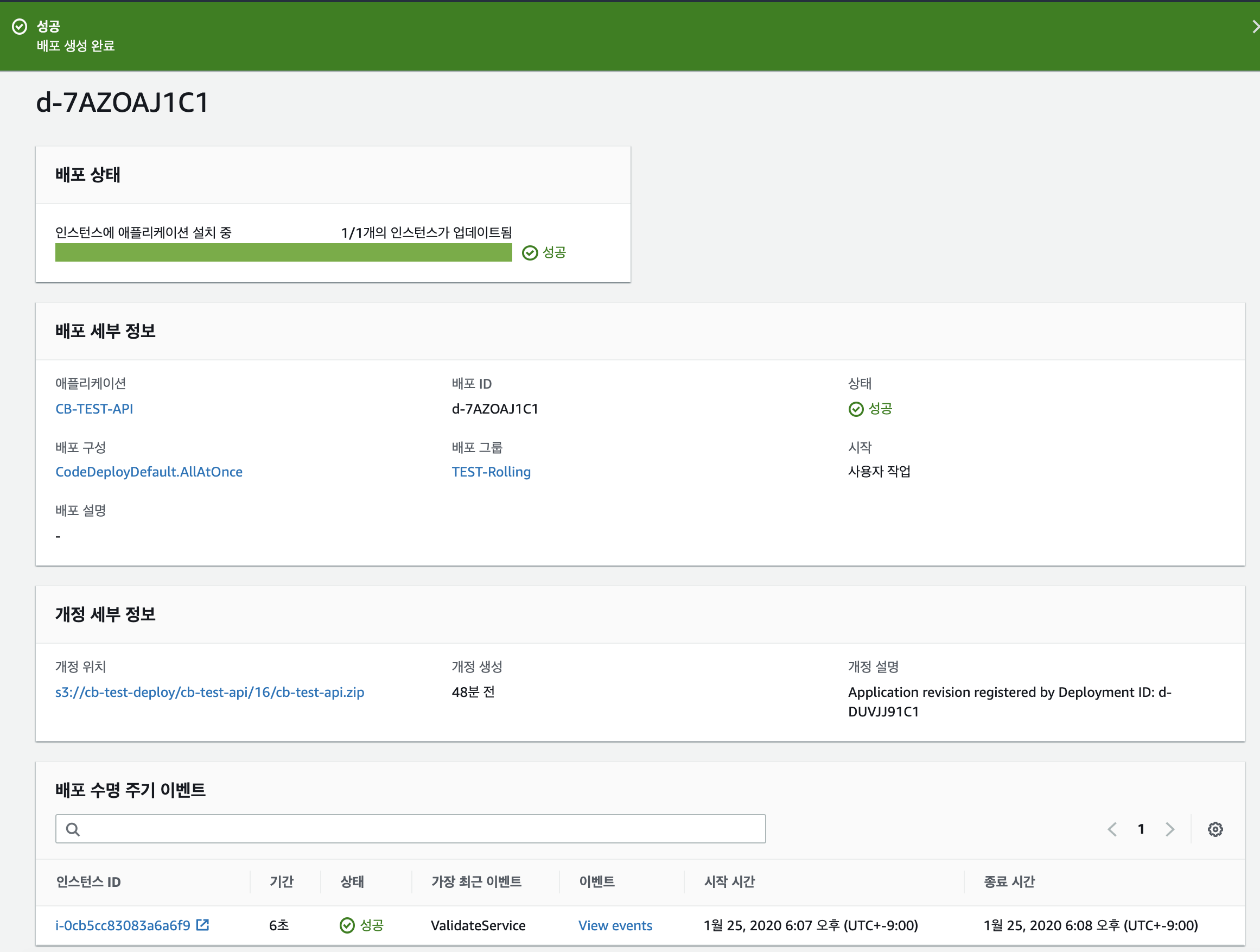Go to next page with right chevron
This screenshot has width=1260, height=952.
(1170, 829)
